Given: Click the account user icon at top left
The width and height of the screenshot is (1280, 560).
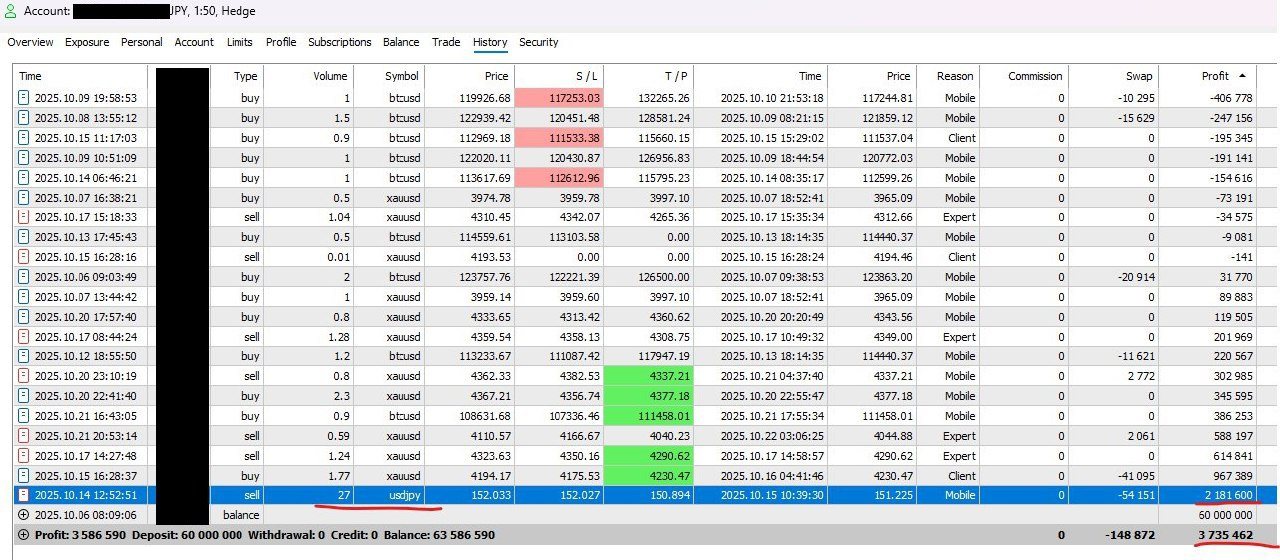Looking at the screenshot, I should coord(11,12).
